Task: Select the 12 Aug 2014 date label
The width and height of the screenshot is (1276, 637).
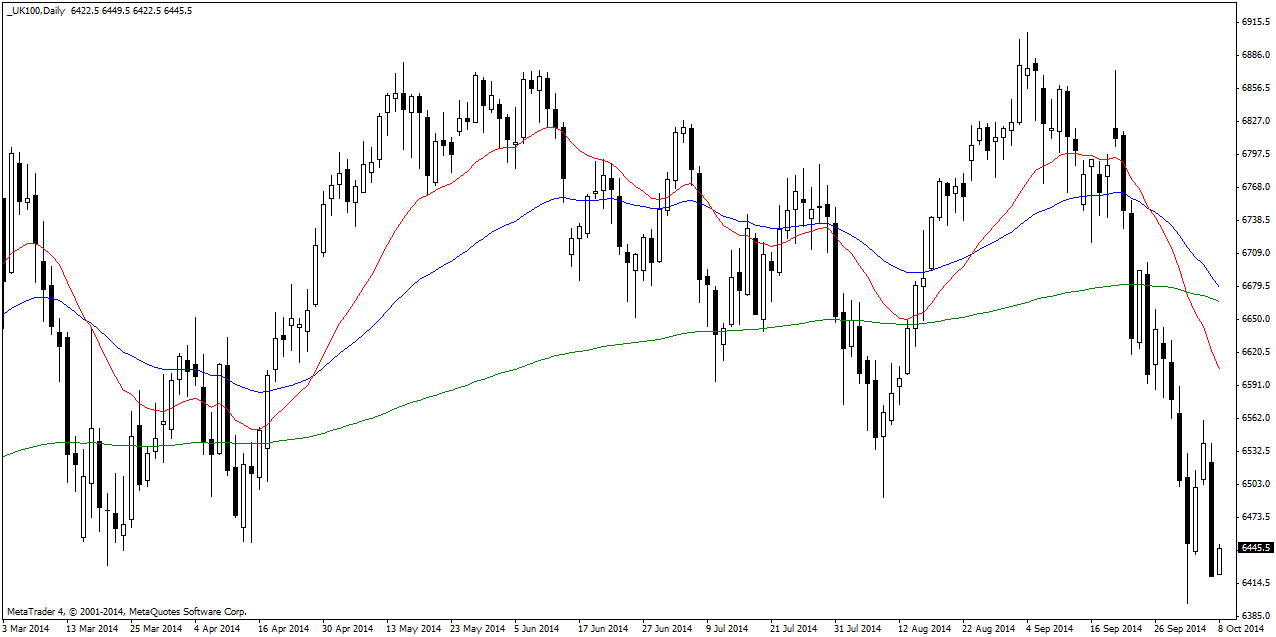Action: tap(924, 629)
